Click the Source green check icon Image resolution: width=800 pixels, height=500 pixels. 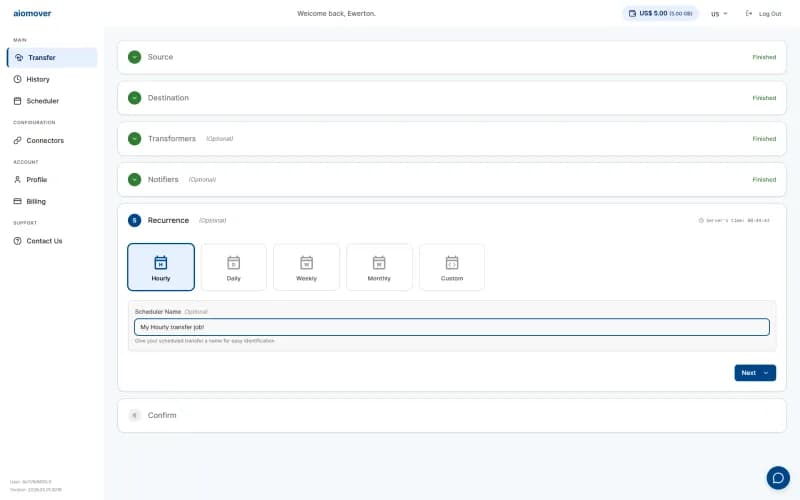click(134, 57)
